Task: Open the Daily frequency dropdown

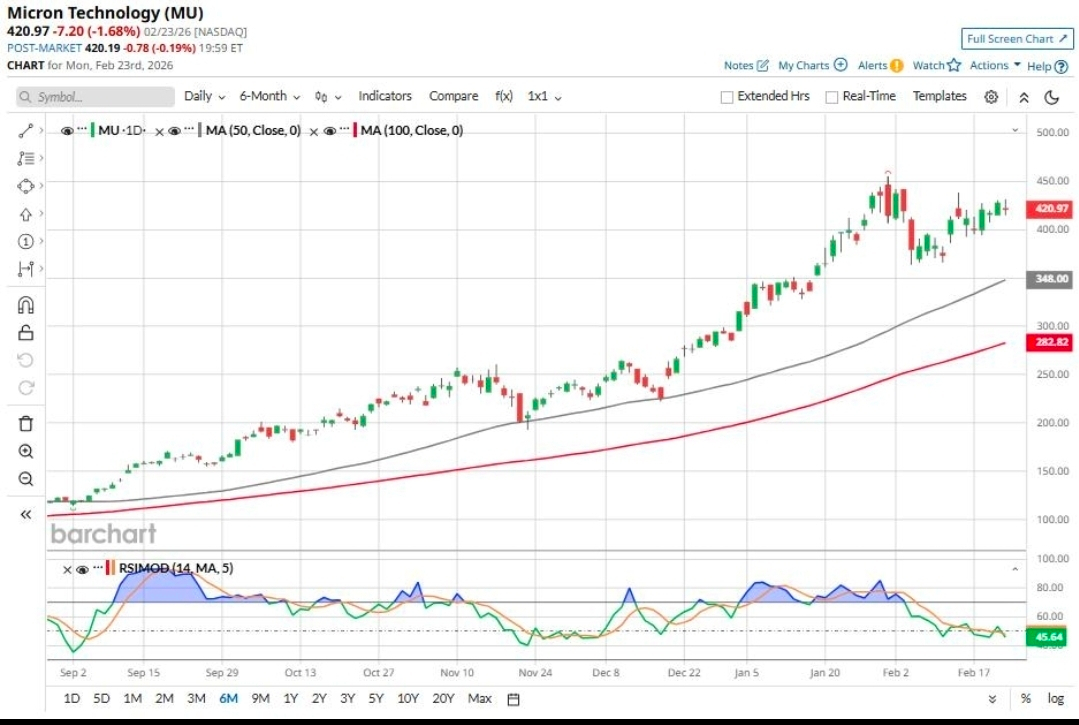Action: click(204, 96)
